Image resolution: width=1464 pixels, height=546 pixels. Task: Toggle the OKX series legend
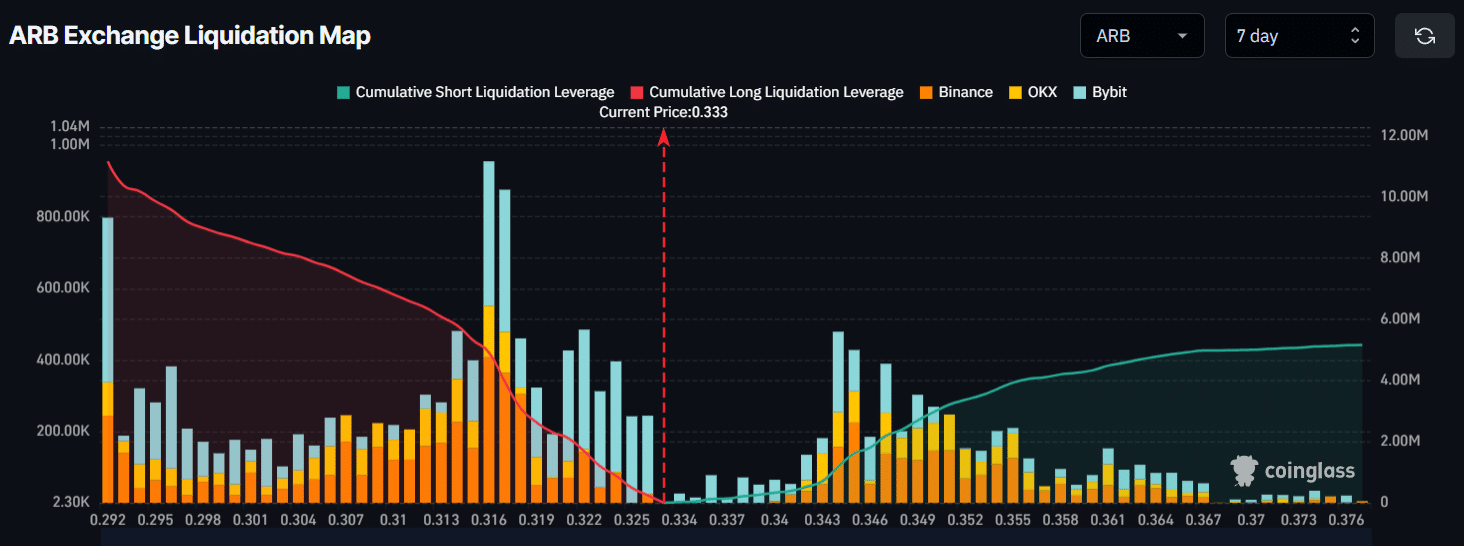click(1032, 92)
